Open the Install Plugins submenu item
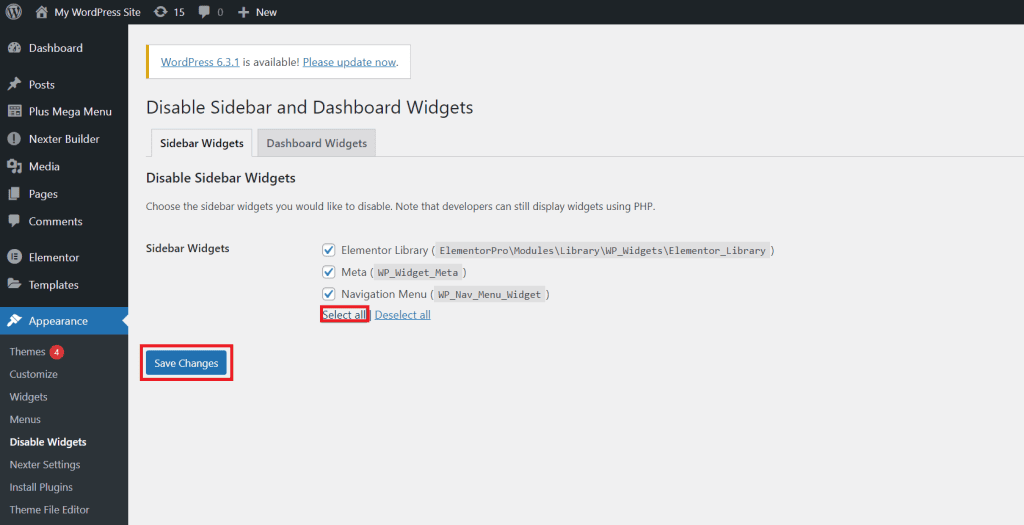 [x=40, y=487]
